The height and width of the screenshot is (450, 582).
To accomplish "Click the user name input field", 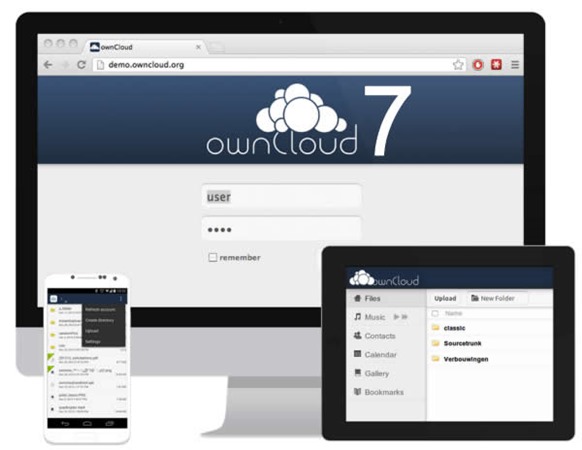I will [x=281, y=196].
